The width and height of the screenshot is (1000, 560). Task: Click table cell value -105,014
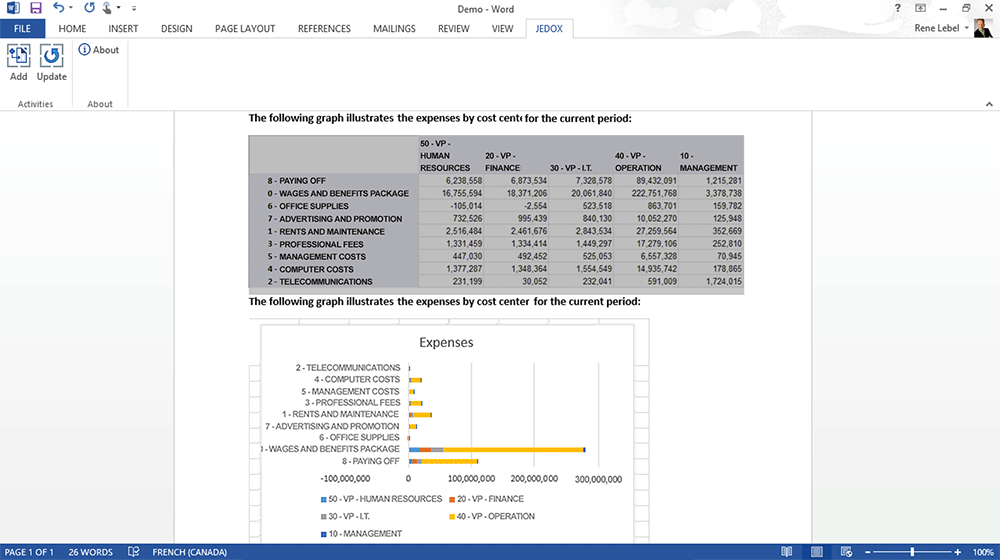(466, 206)
